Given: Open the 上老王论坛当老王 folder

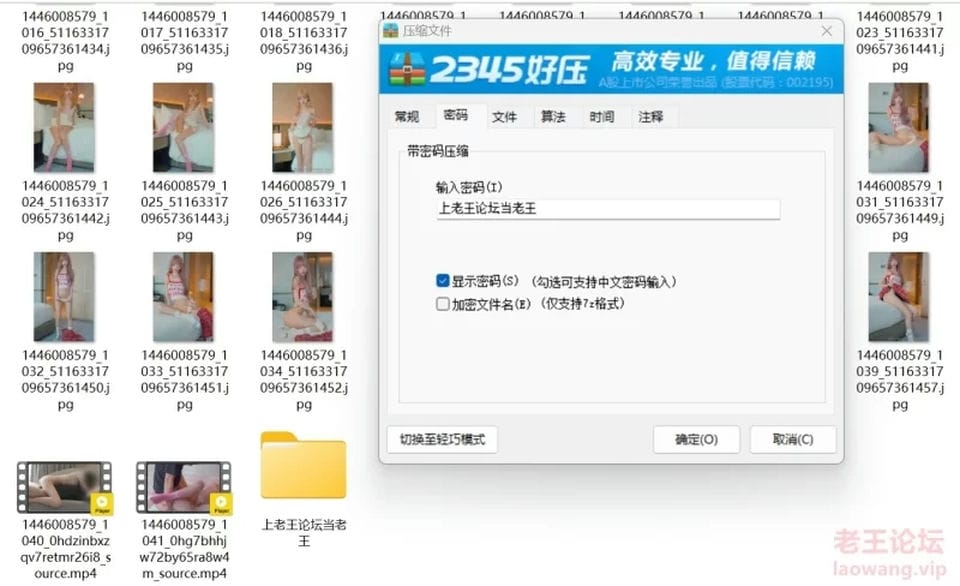Looking at the screenshot, I should (x=303, y=466).
